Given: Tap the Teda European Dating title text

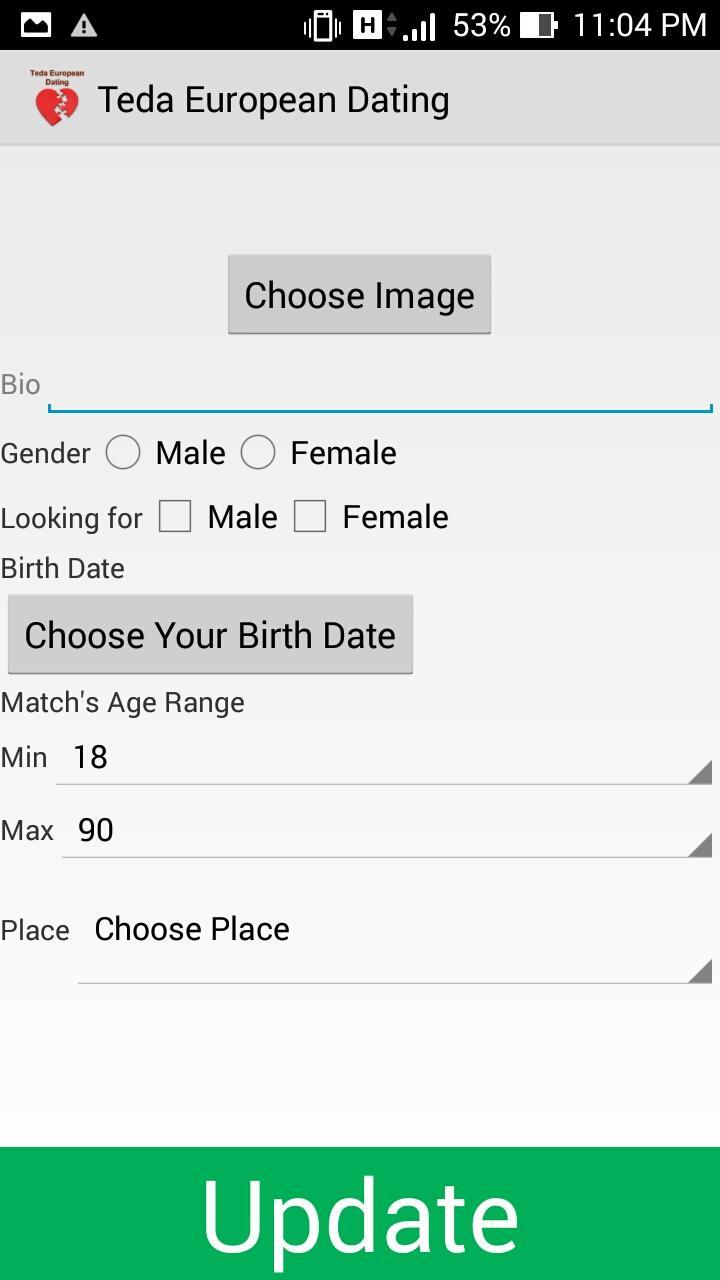Looking at the screenshot, I should pyautogui.click(x=274, y=99).
